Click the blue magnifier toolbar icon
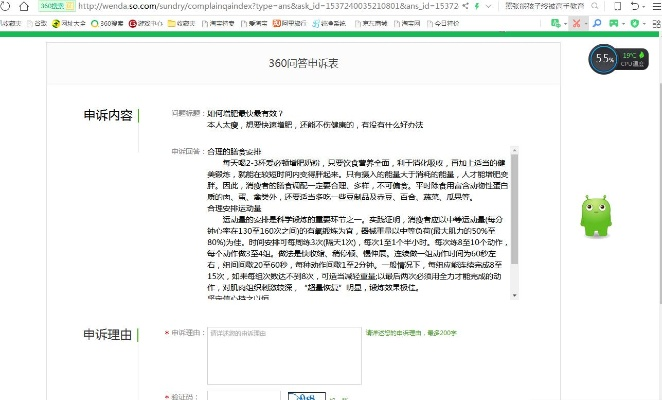Image resolution: width=662 pixels, height=400 pixels. coord(597,22)
